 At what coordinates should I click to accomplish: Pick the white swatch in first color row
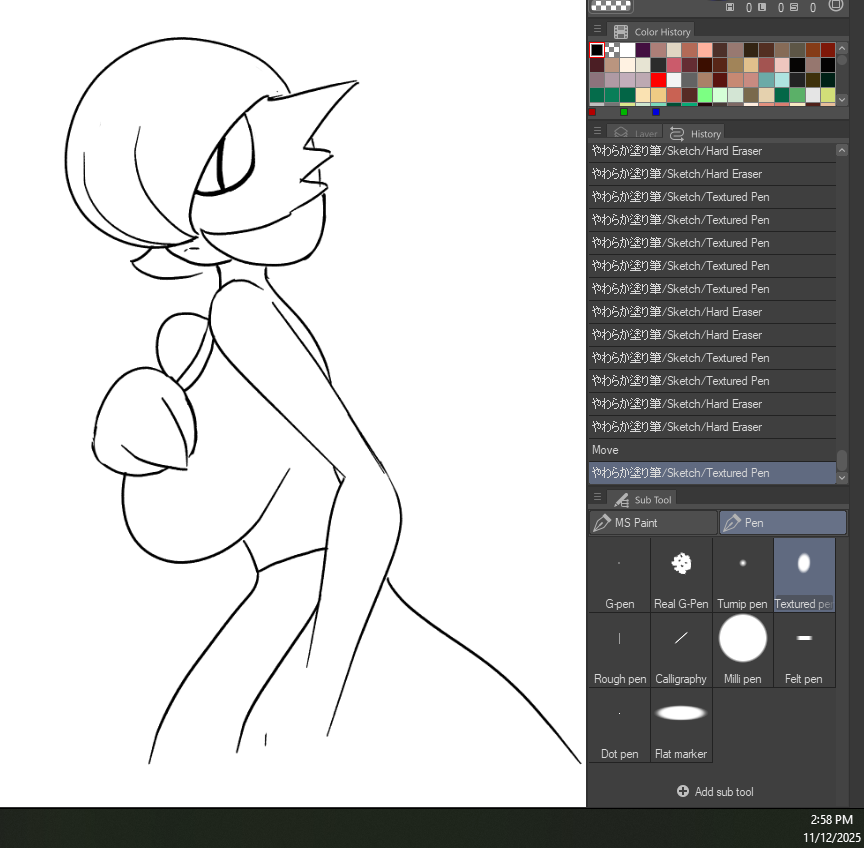point(628,50)
